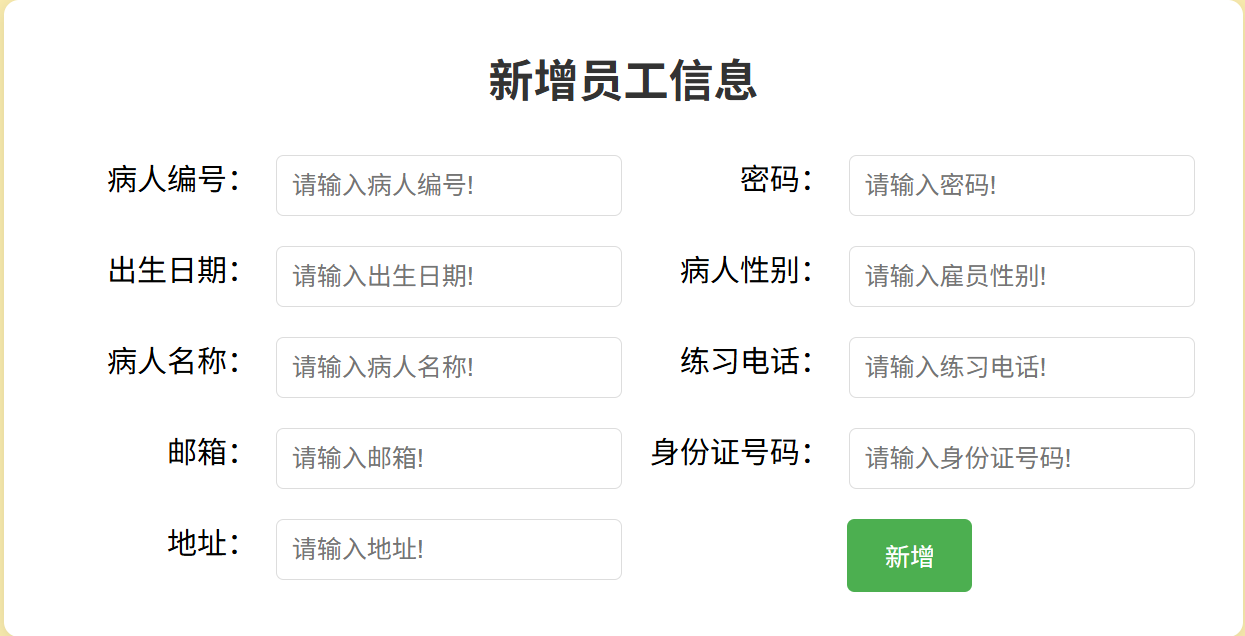Focus the 病人名称 name input field
1245x636 pixels.
tap(448, 368)
